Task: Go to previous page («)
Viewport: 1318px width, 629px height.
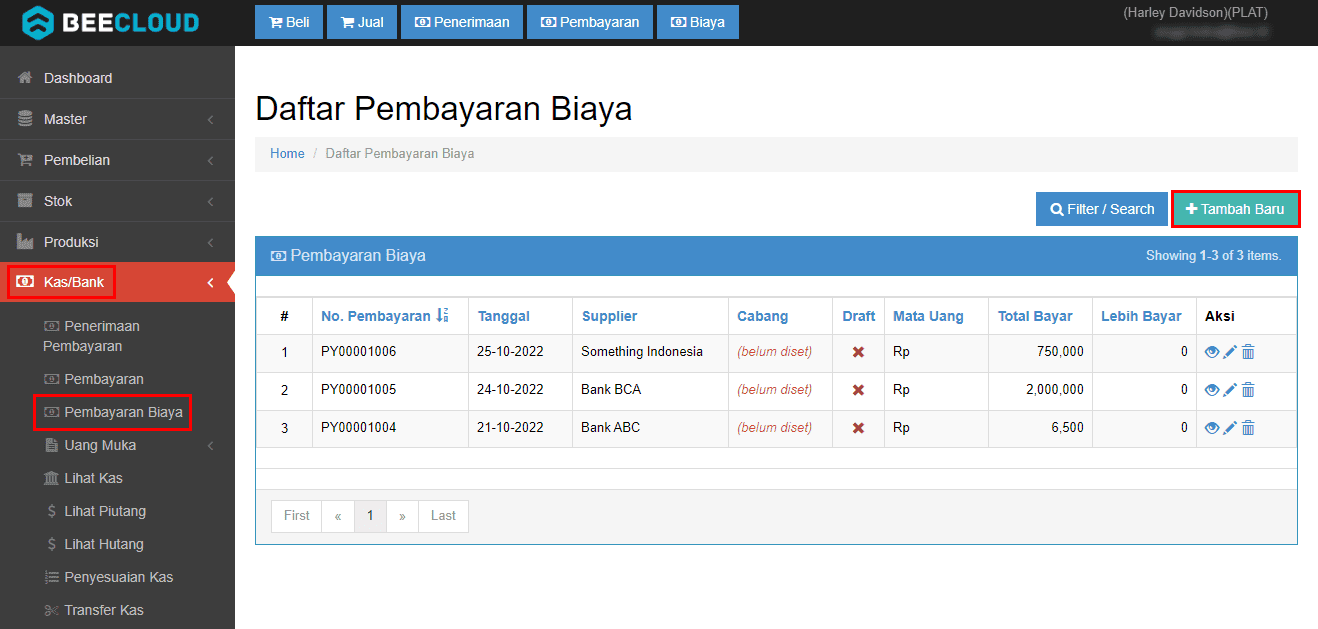Action: 338,516
